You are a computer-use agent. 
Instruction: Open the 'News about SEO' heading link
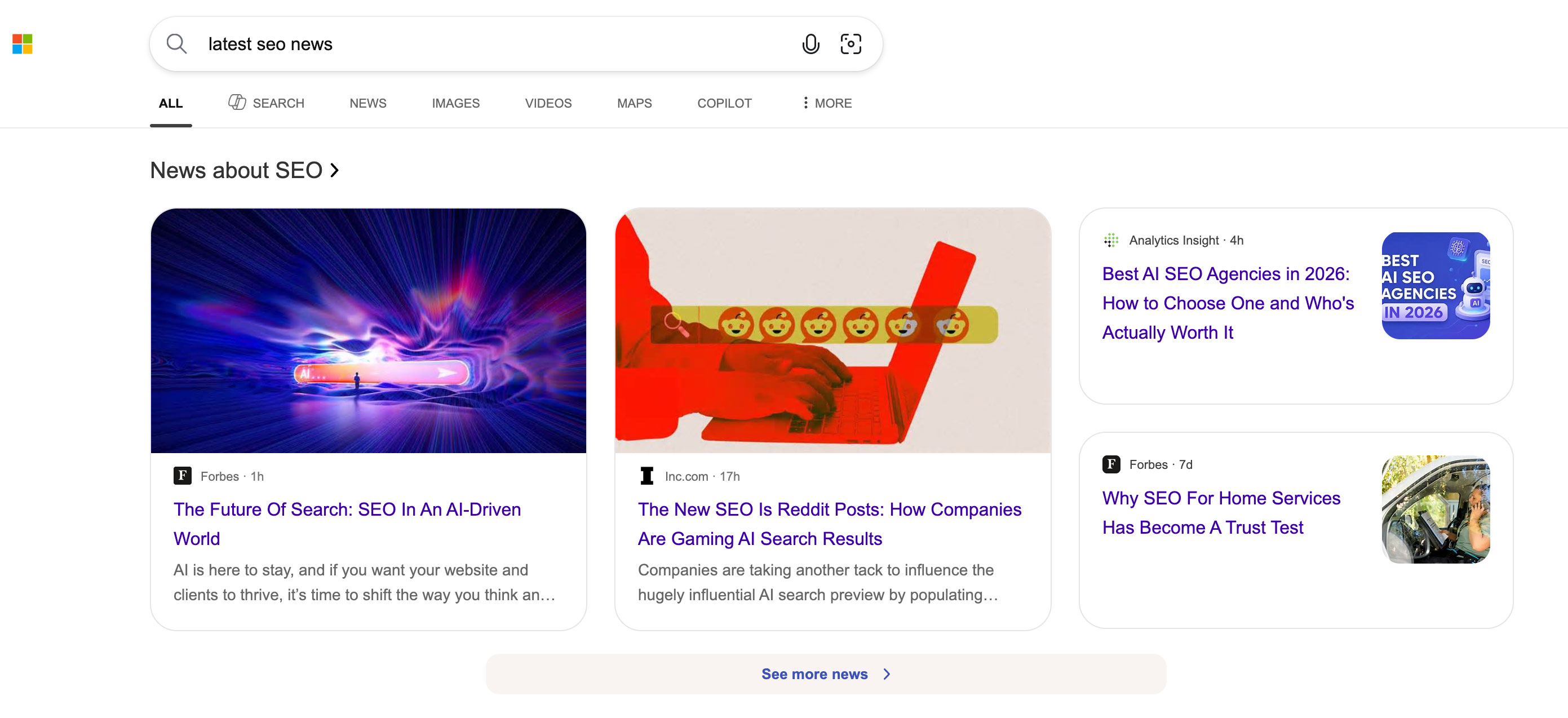pyautogui.click(x=244, y=170)
